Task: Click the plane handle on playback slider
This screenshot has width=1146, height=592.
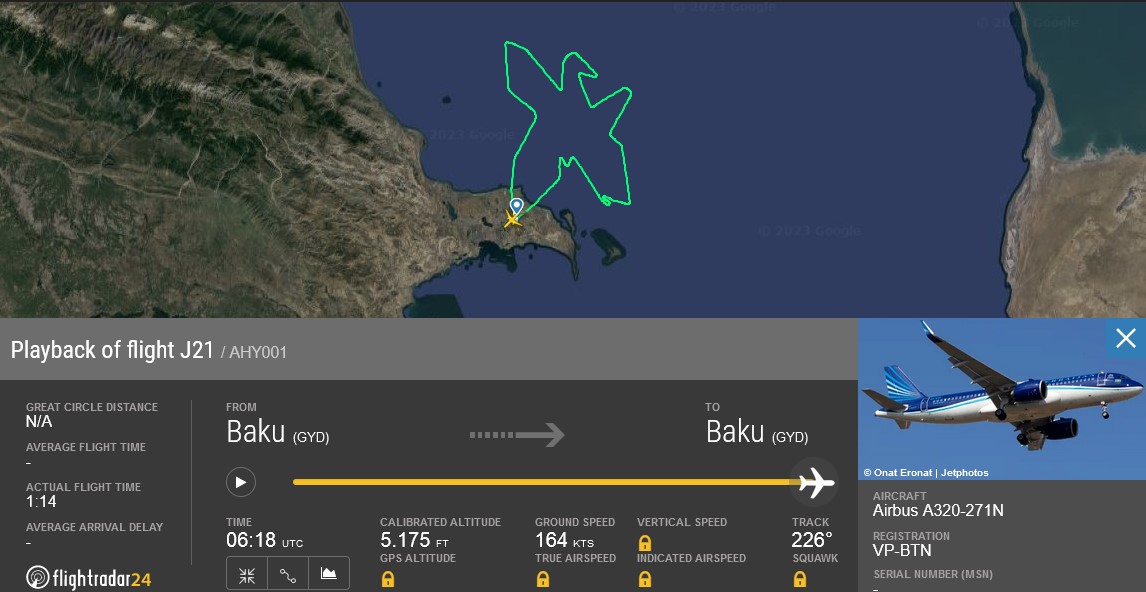Action: [816, 482]
